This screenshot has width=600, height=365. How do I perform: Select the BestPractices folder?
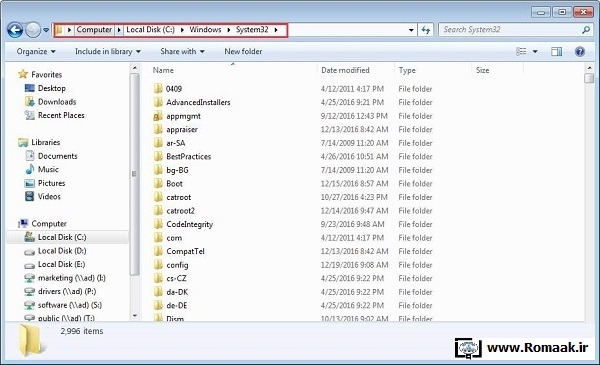(189, 156)
